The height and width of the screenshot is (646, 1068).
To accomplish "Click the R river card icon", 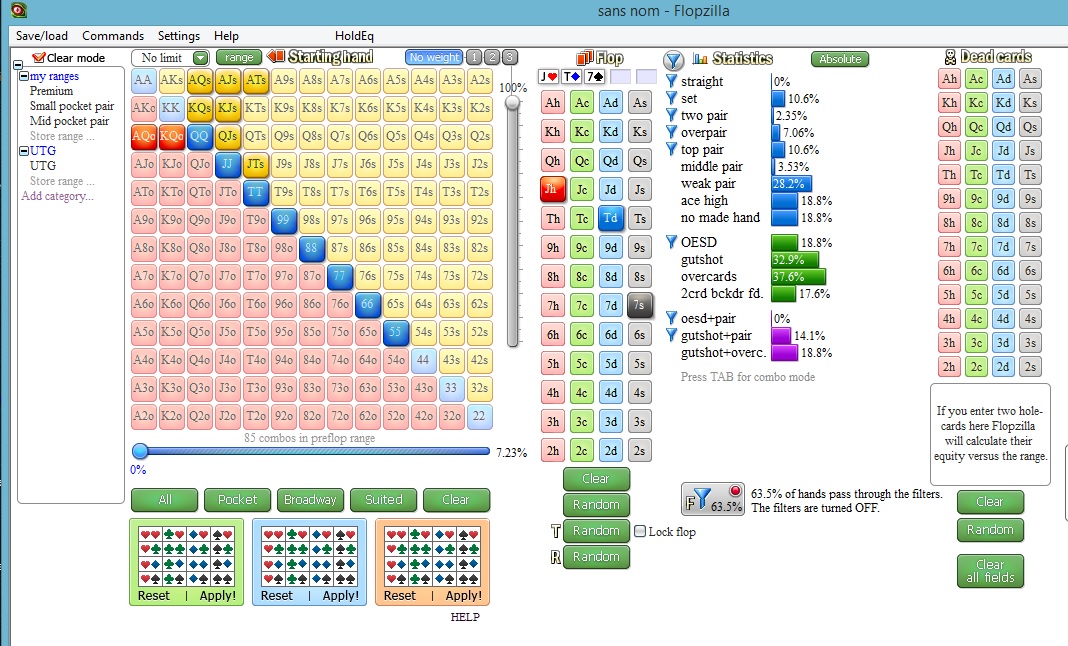I will [556, 557].
